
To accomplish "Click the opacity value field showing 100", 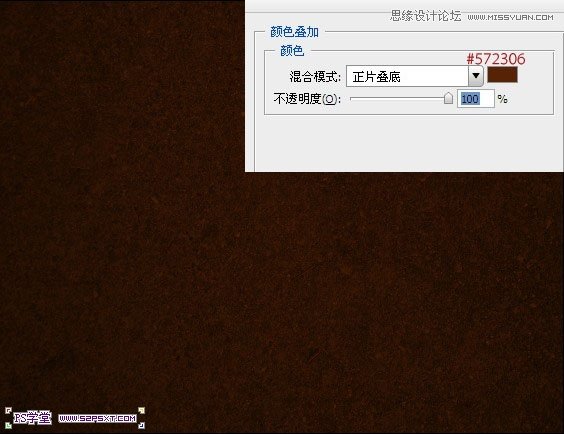I will coord(476,99).
